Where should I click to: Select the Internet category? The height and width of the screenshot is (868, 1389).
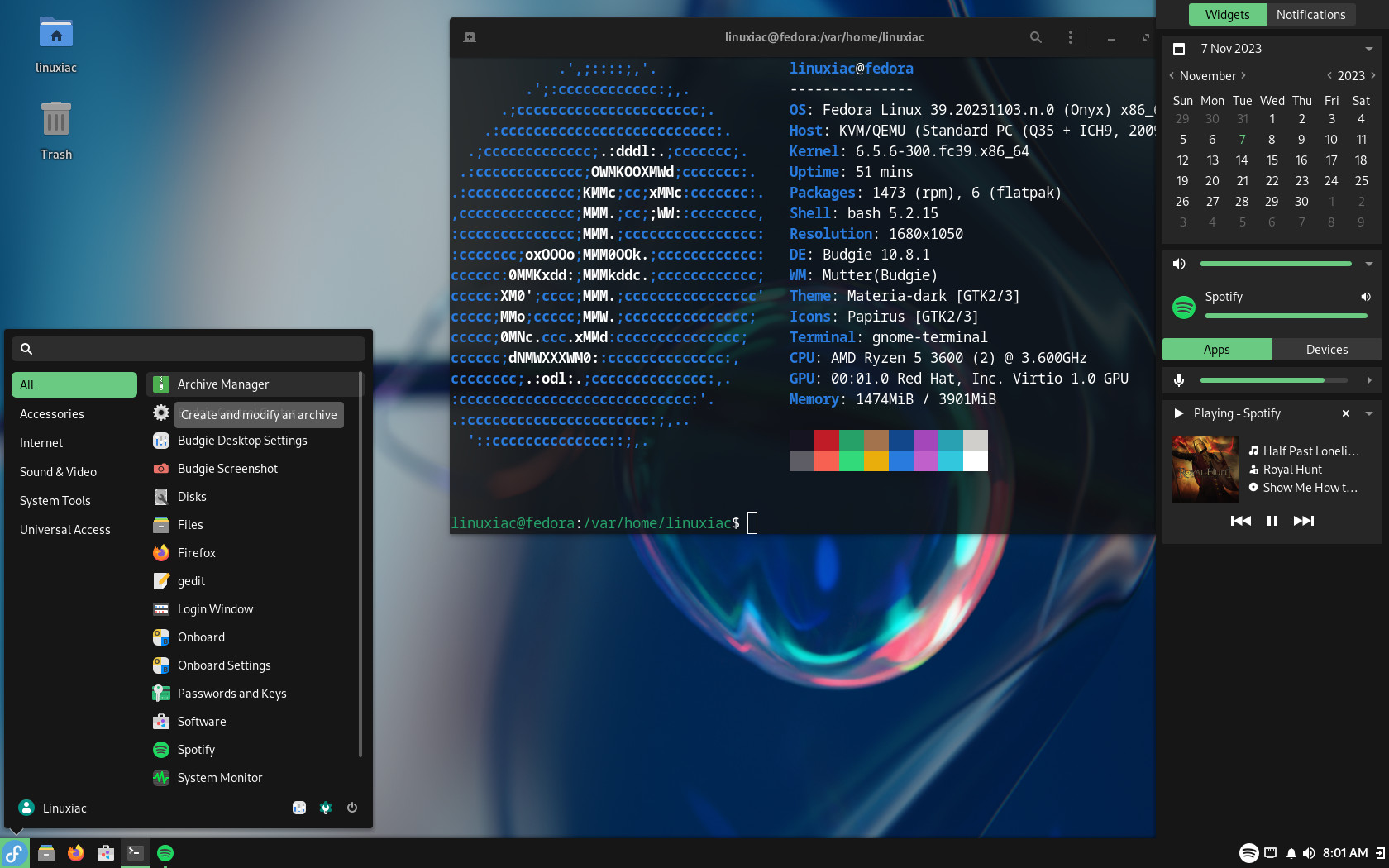pyautogui.click(x=74, y=443)
